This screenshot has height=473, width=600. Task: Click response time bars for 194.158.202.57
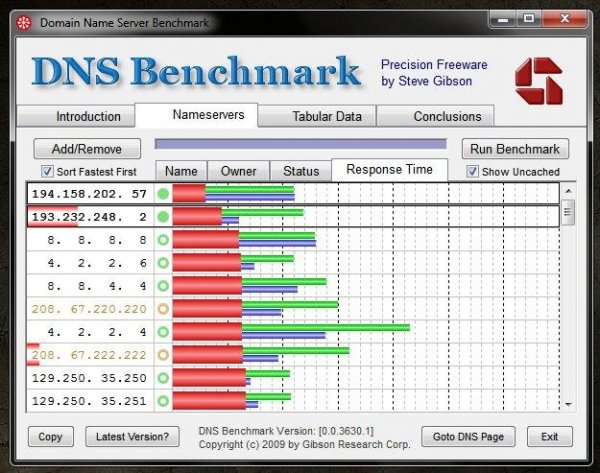click(x=233, y=194)
